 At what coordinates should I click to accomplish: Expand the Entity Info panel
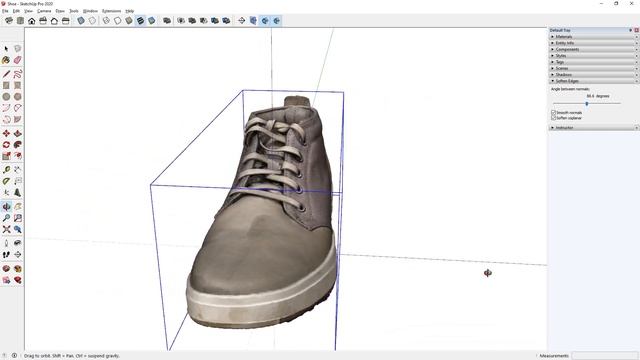(593, 43)
